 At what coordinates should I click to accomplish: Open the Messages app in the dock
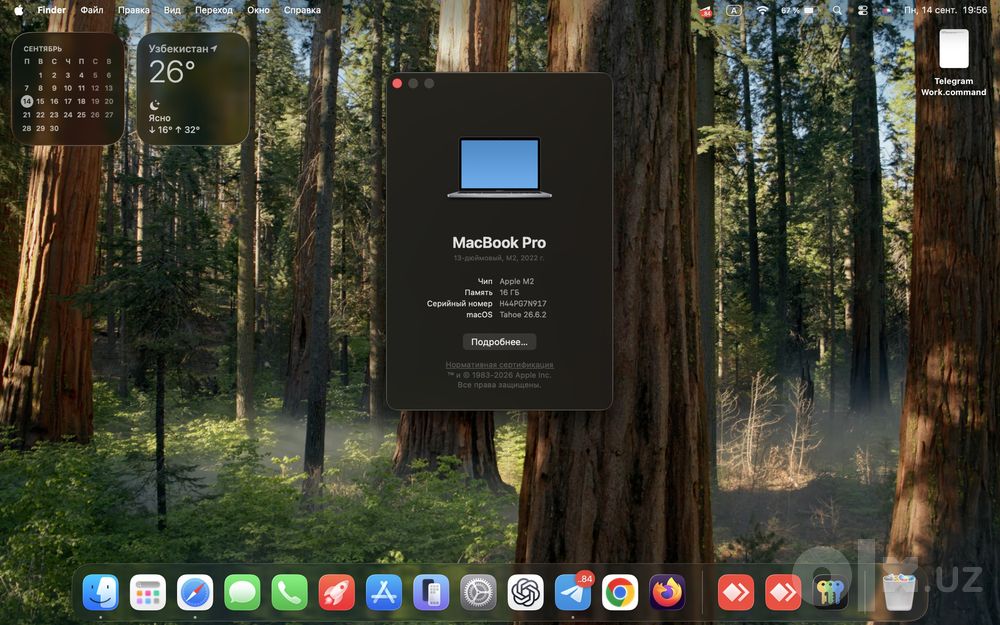tap(242, 592)
